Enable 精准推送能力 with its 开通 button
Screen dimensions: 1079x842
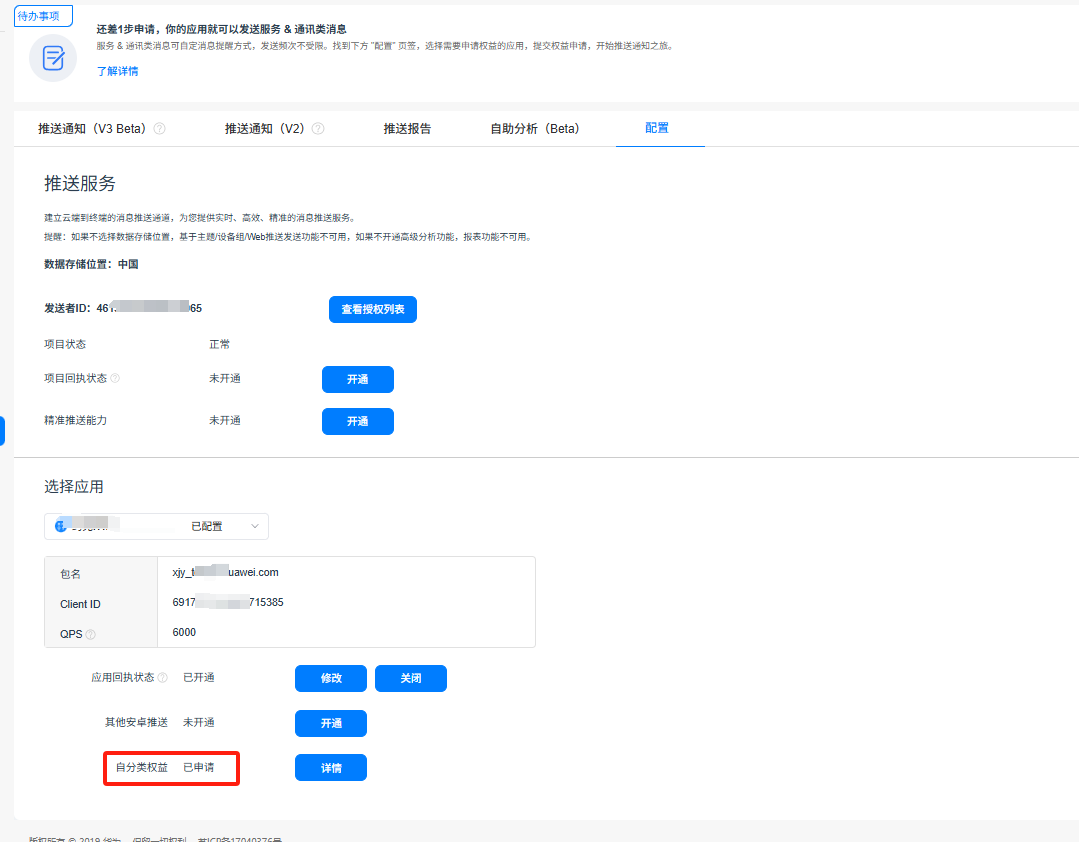tap(357, 422)
